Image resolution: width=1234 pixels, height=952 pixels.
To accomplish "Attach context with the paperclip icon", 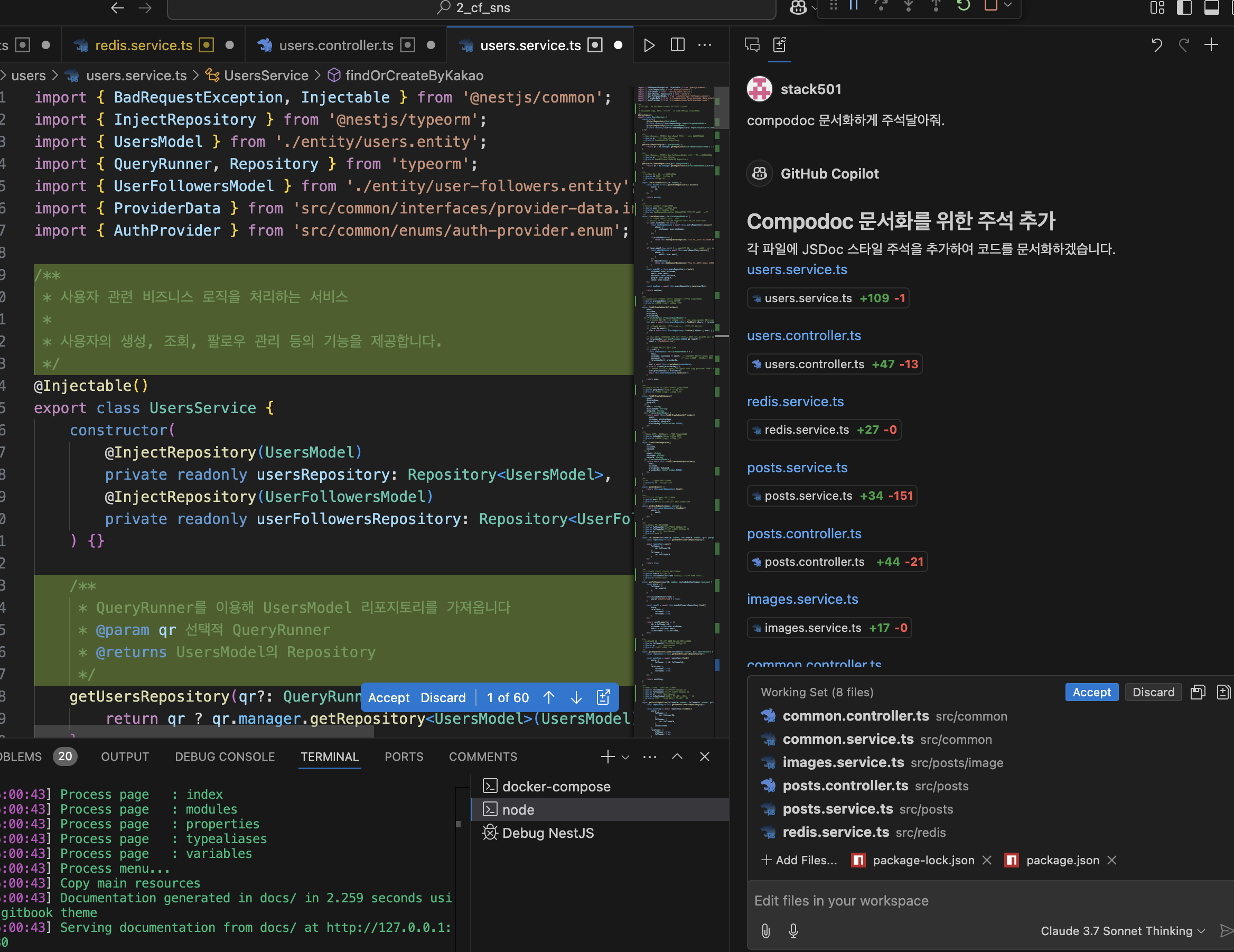I will pos(765,930).
